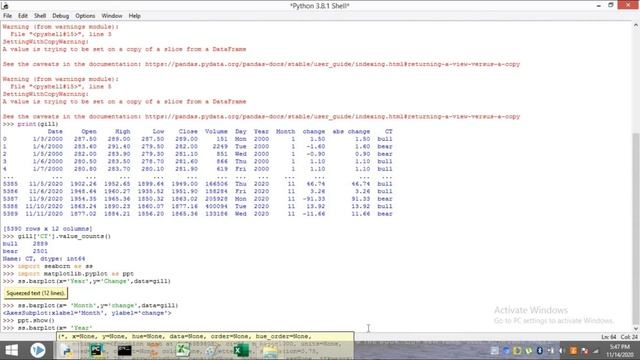Open the Options menu

pyautogui.click(x=85, y=16)
